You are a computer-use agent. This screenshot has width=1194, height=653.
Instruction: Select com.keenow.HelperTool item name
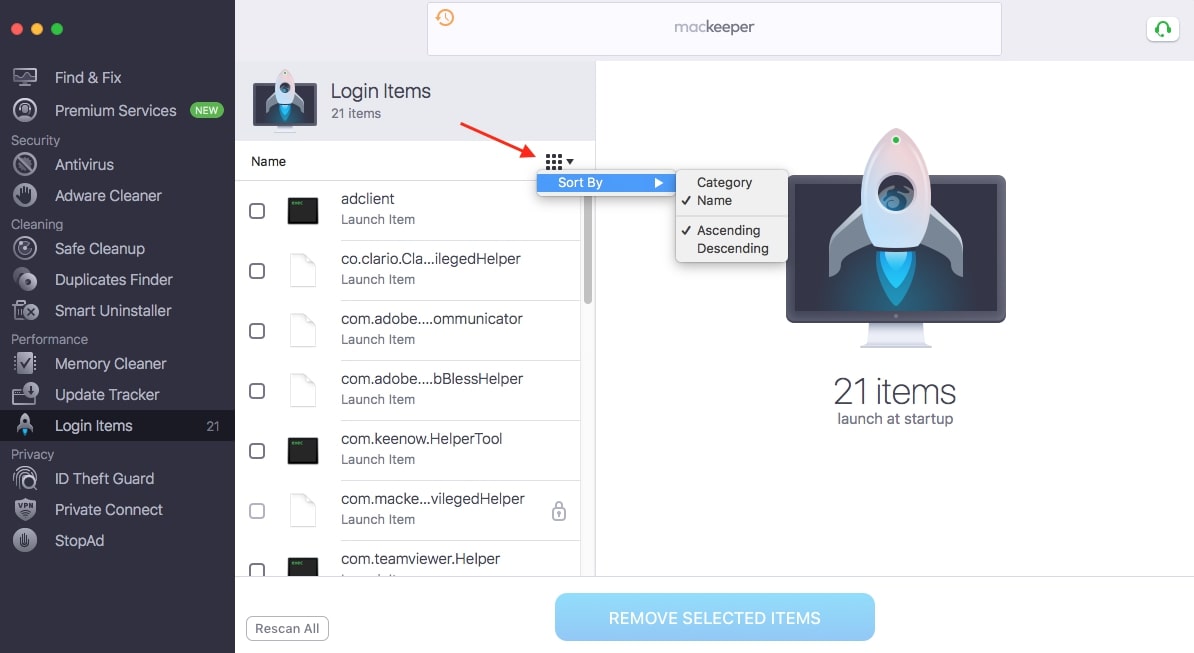coord(421,439)
